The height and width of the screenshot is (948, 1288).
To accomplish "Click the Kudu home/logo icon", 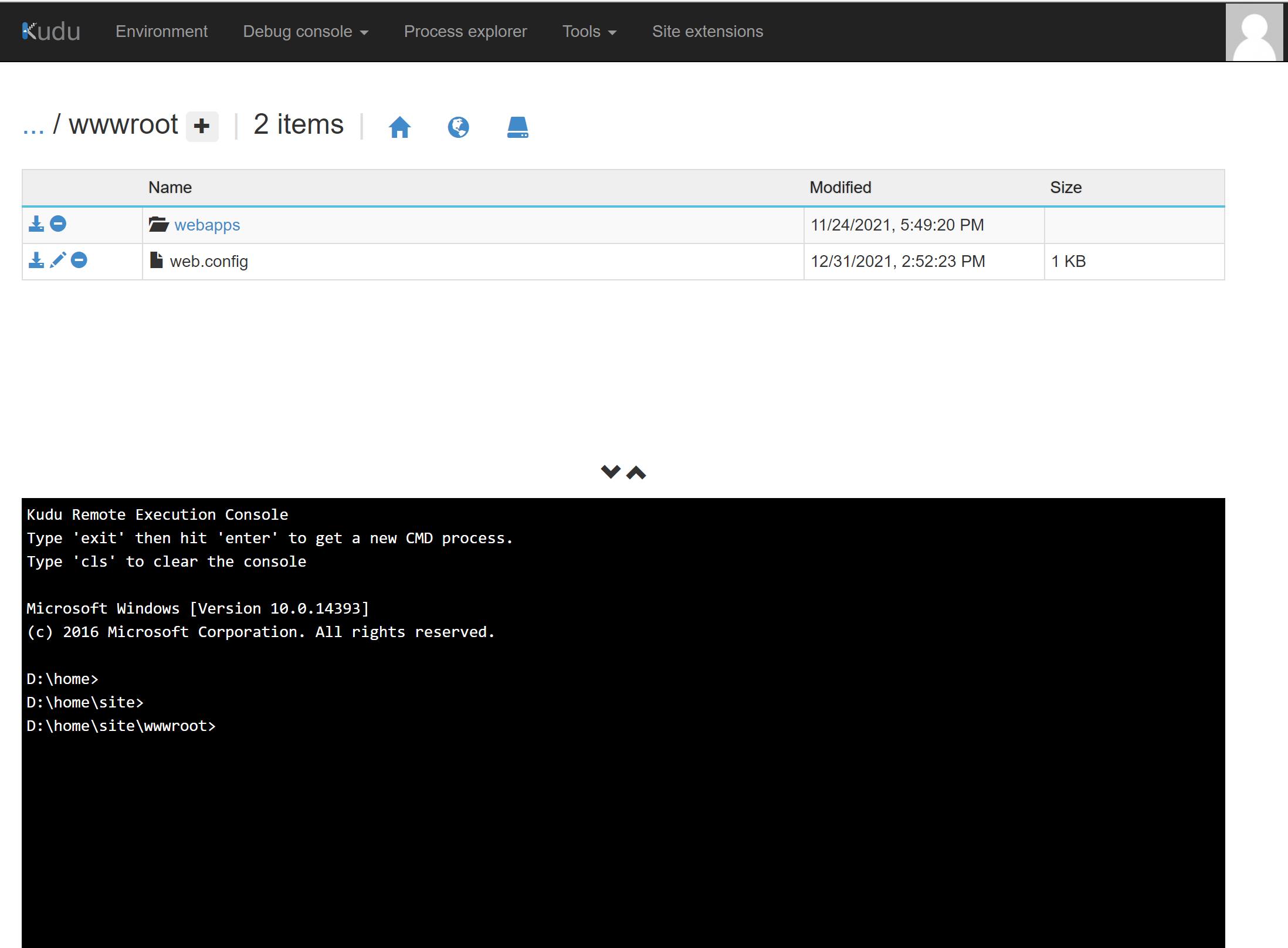I will pos(50,31).
